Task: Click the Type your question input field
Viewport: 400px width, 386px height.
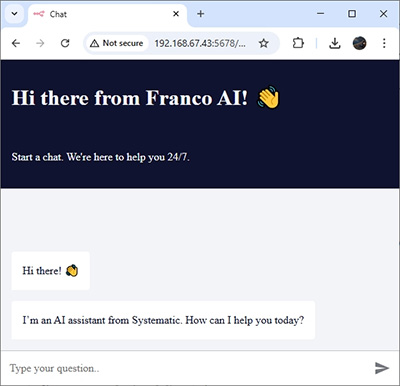Action: pyautogui.click(x=187, y=368)
